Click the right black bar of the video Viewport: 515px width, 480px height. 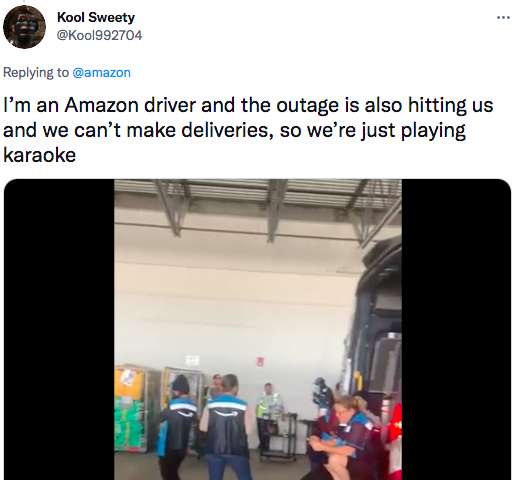pos(456,329)
